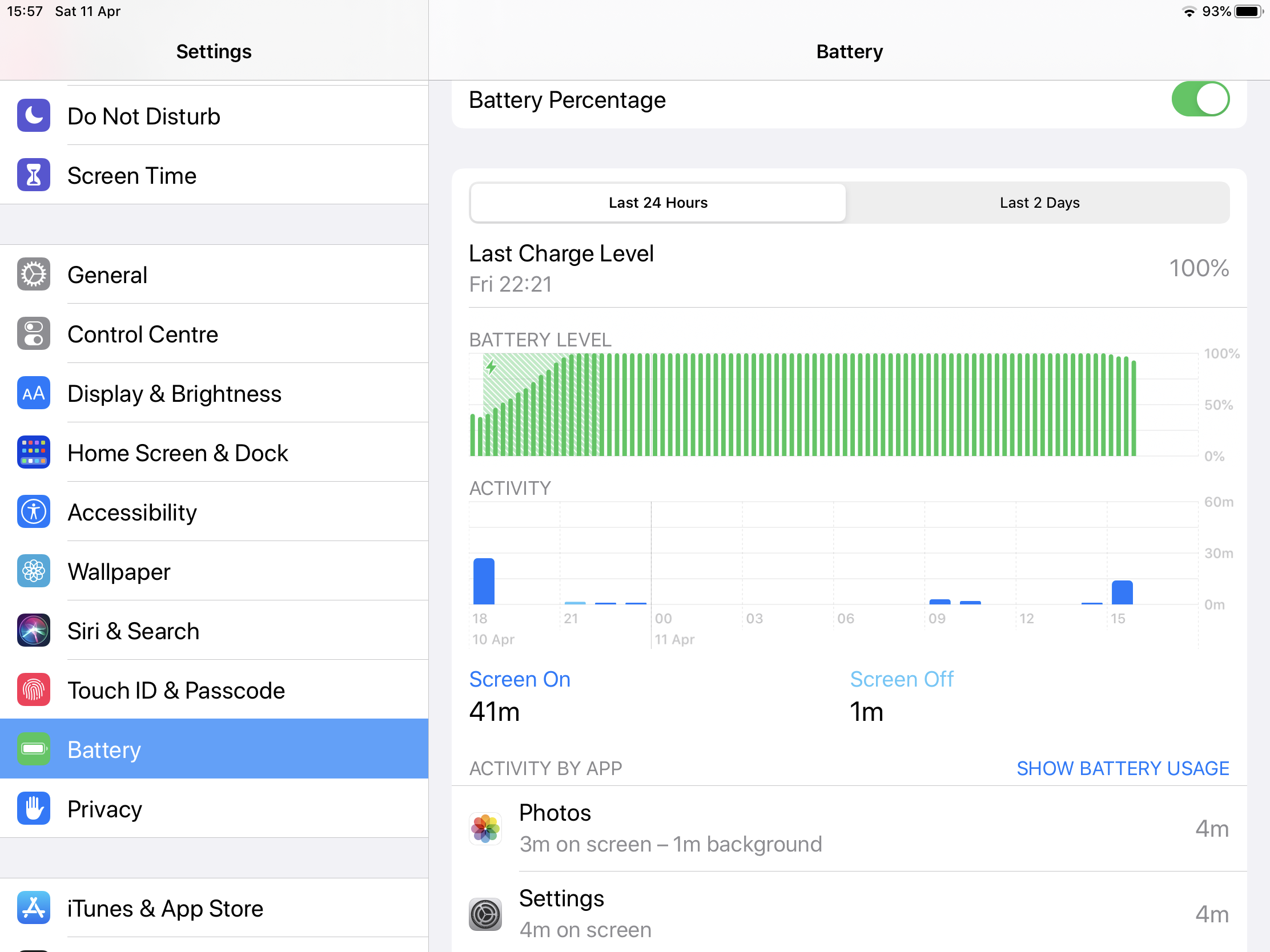Tap the Display & Brightness AA icon
This screenshot has width=1270, height=952.
pos(33,394)
